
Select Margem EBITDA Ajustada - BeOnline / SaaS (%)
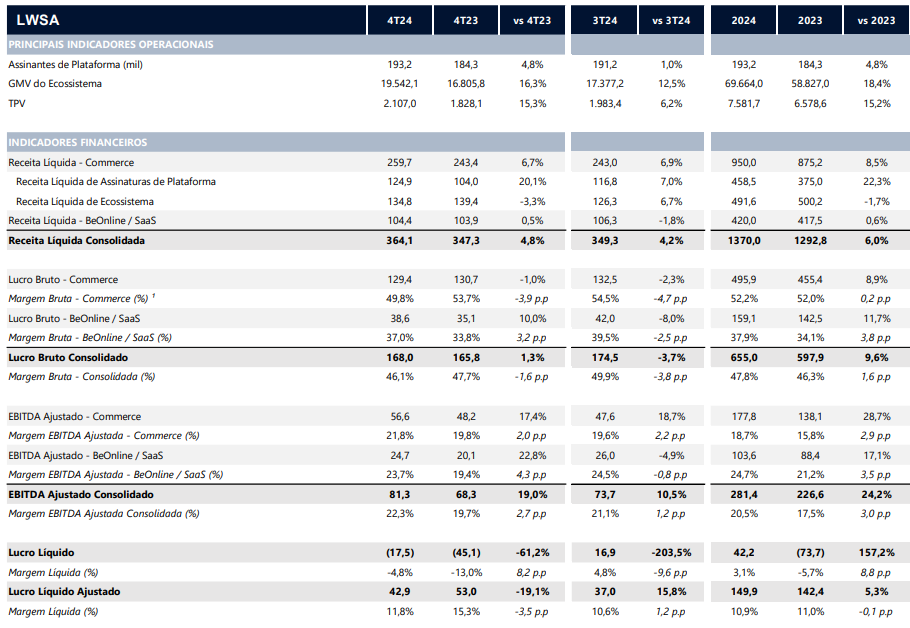tap(115, 474)
